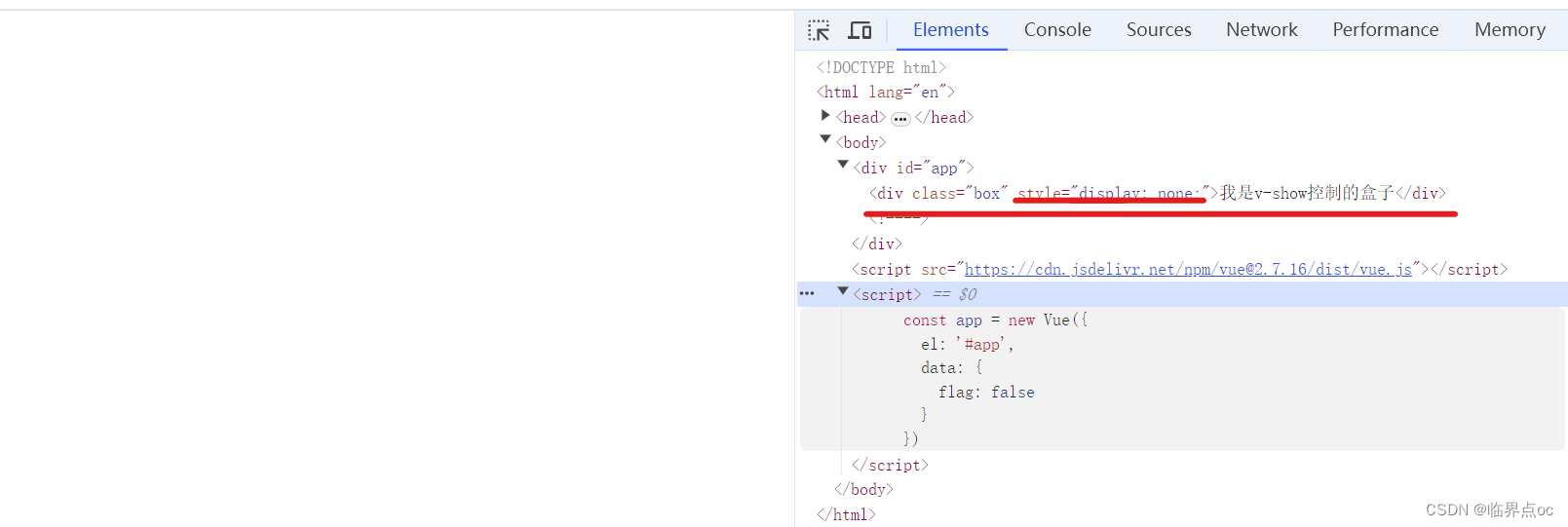The height and width of the screenshot is (527, 1568).
Task: Select the <!DOCTYPE html> line
Action: (x=881, y=67)
